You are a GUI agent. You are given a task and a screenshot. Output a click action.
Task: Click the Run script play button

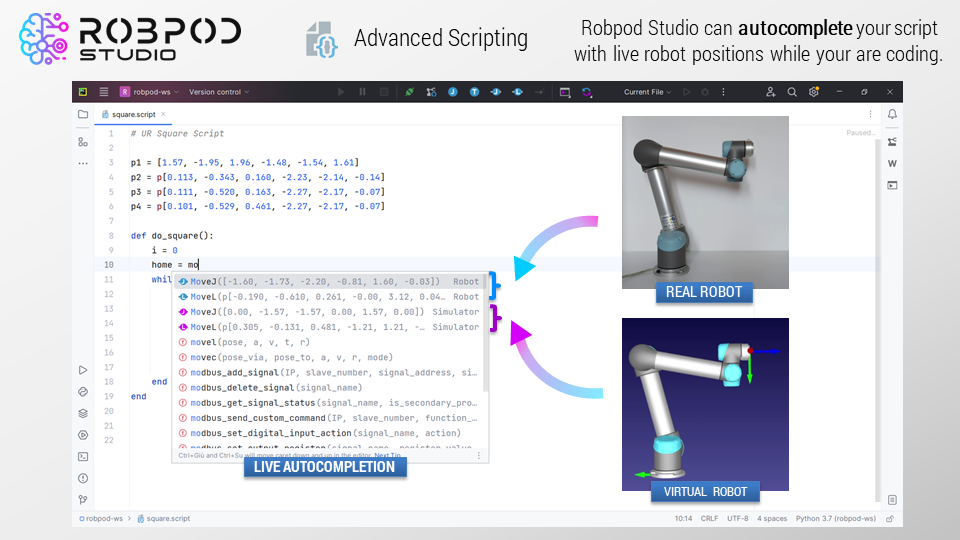tap(341, 92)
